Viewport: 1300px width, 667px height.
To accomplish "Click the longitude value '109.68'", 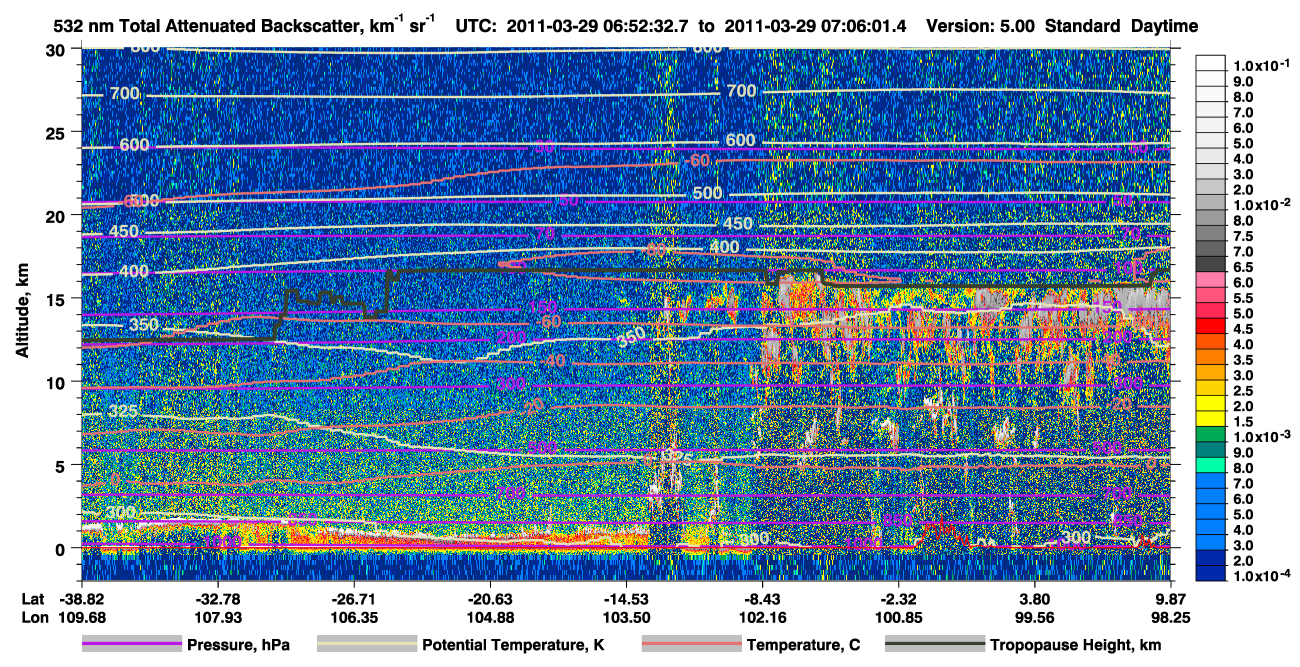I will [81, 617].
